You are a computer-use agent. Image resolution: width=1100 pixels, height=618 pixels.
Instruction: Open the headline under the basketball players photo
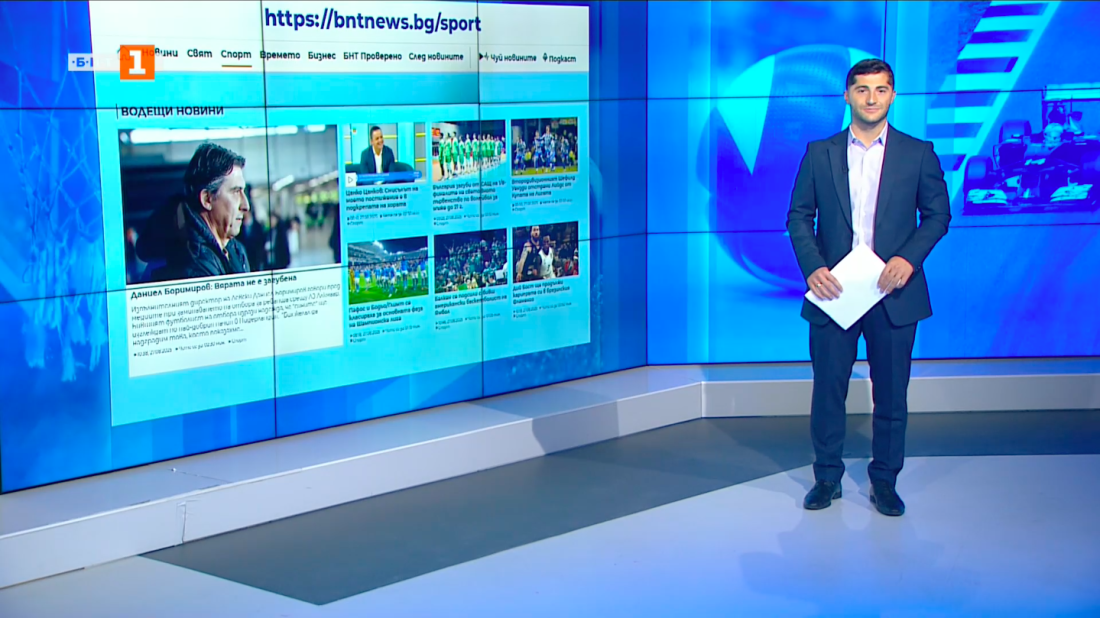click(544, 293)
